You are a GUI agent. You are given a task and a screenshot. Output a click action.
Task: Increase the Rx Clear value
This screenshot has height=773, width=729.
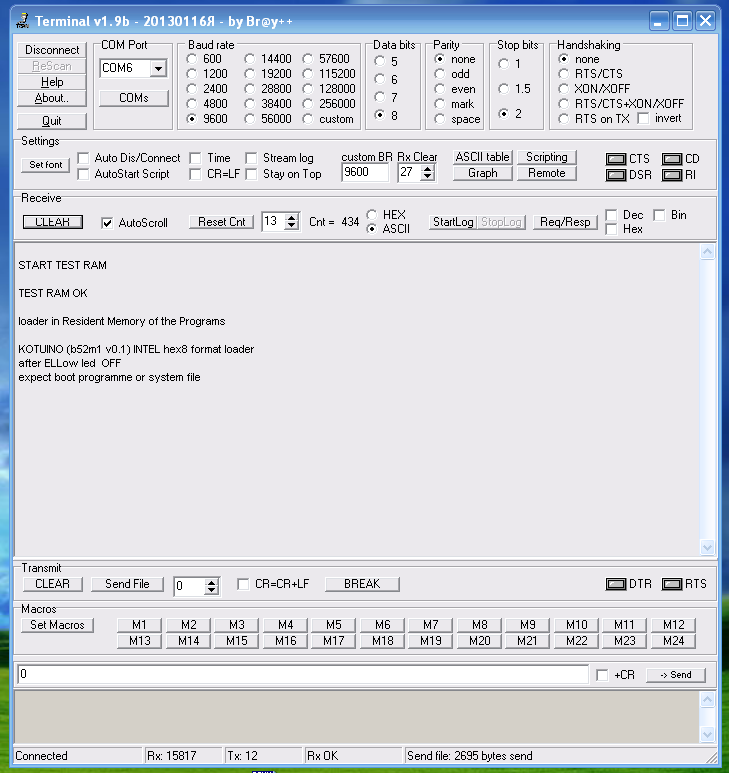click(427, 169)
